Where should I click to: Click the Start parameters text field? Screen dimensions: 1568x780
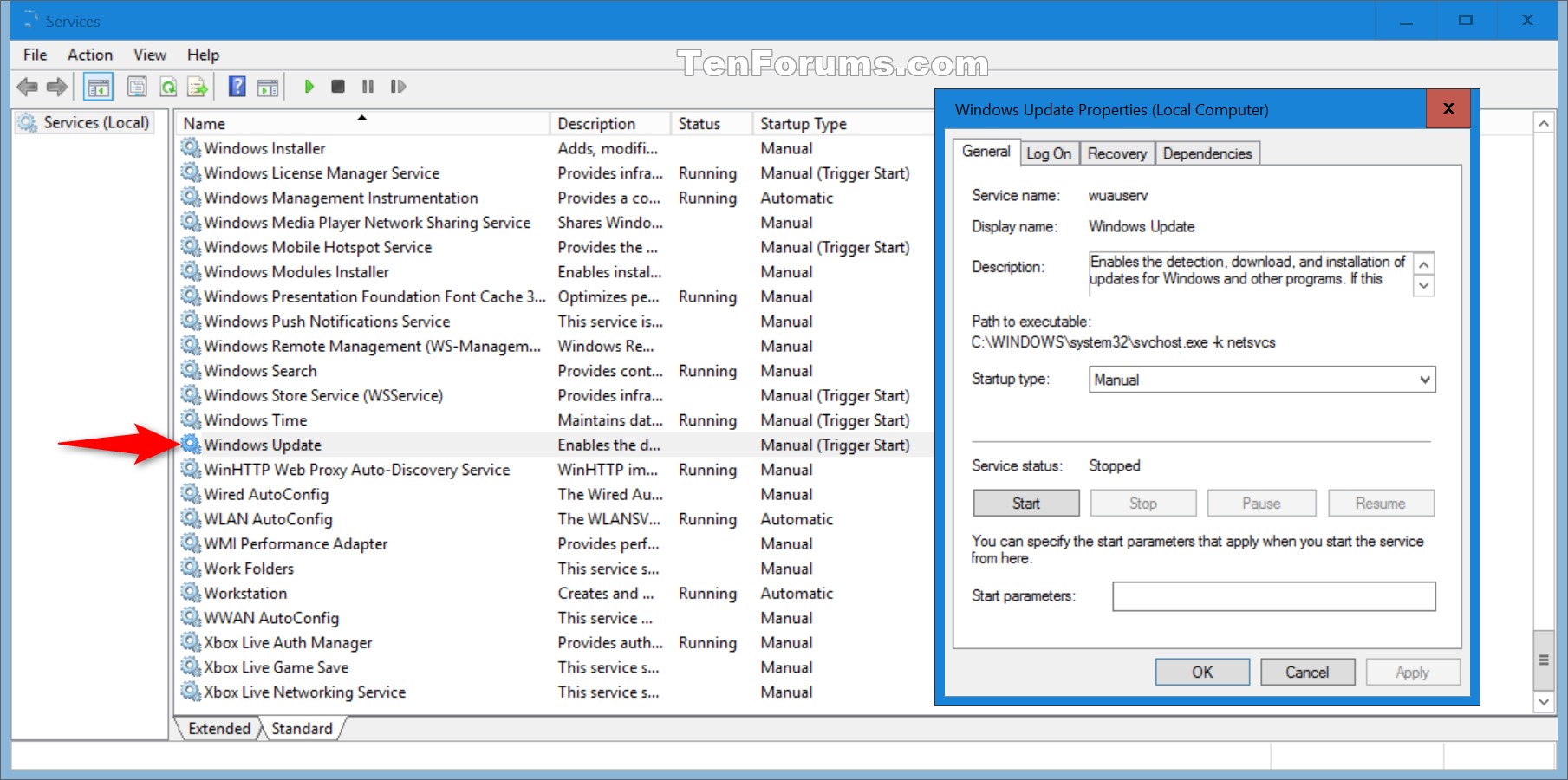click(1274, 596)
